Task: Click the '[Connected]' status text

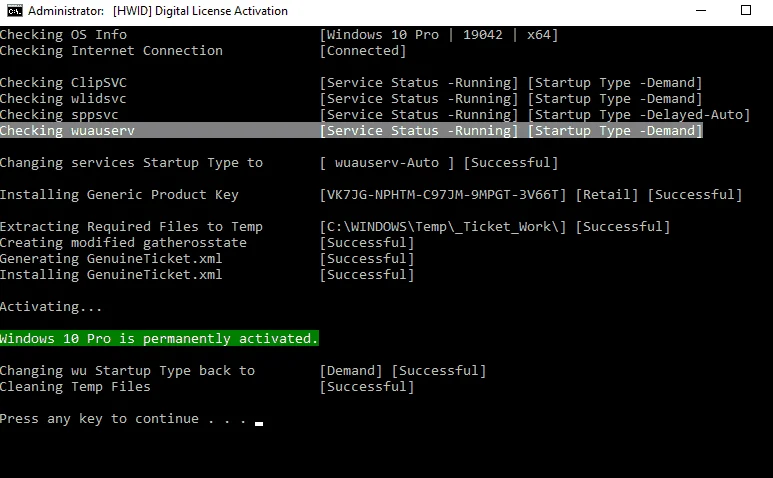Action: [363, 51]
